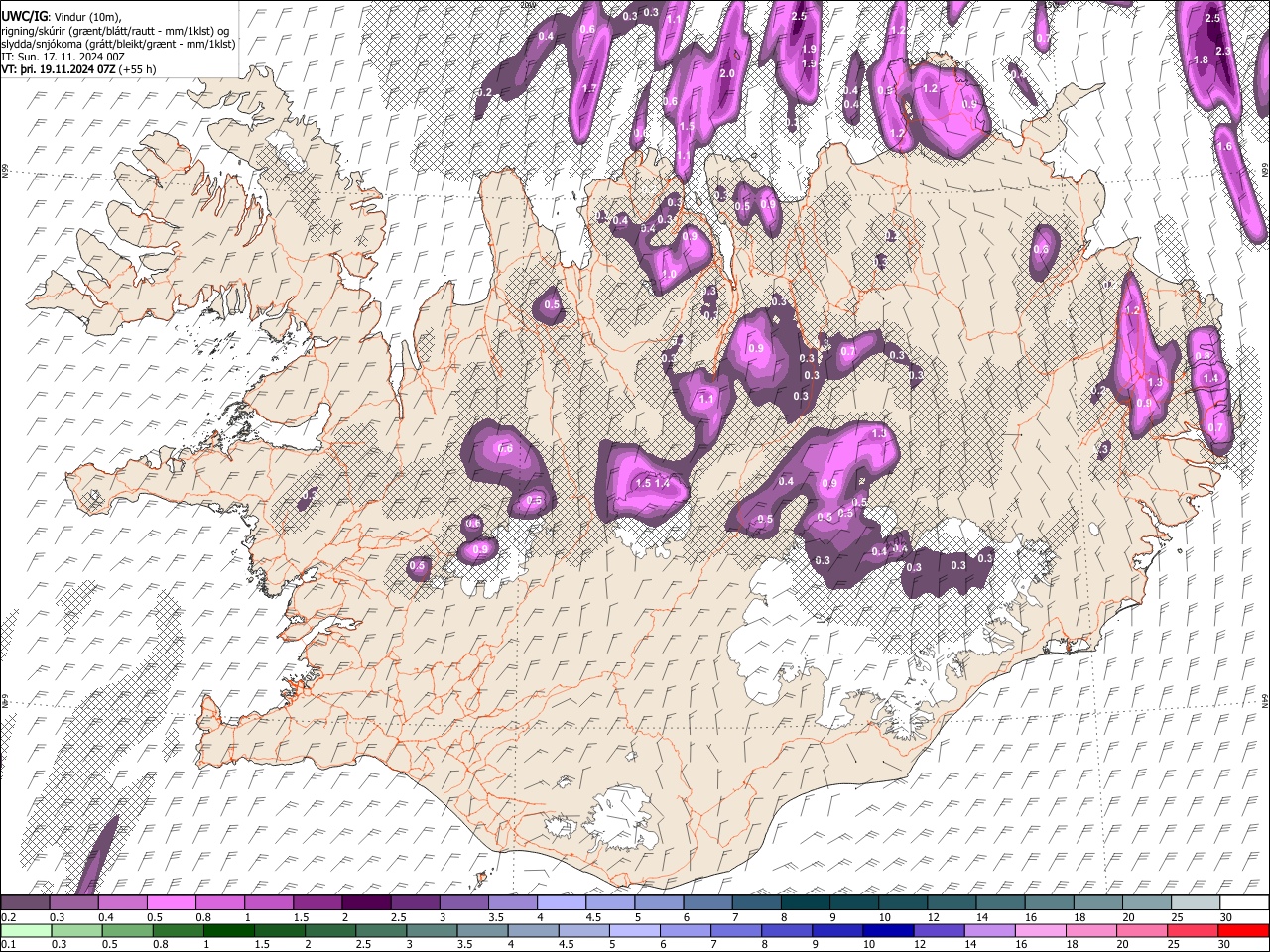1270x952 pixels.
Task: Select the 'IT: Sun. 17. 11. 2024 00Z' line
Action: [x=63, y=58]
